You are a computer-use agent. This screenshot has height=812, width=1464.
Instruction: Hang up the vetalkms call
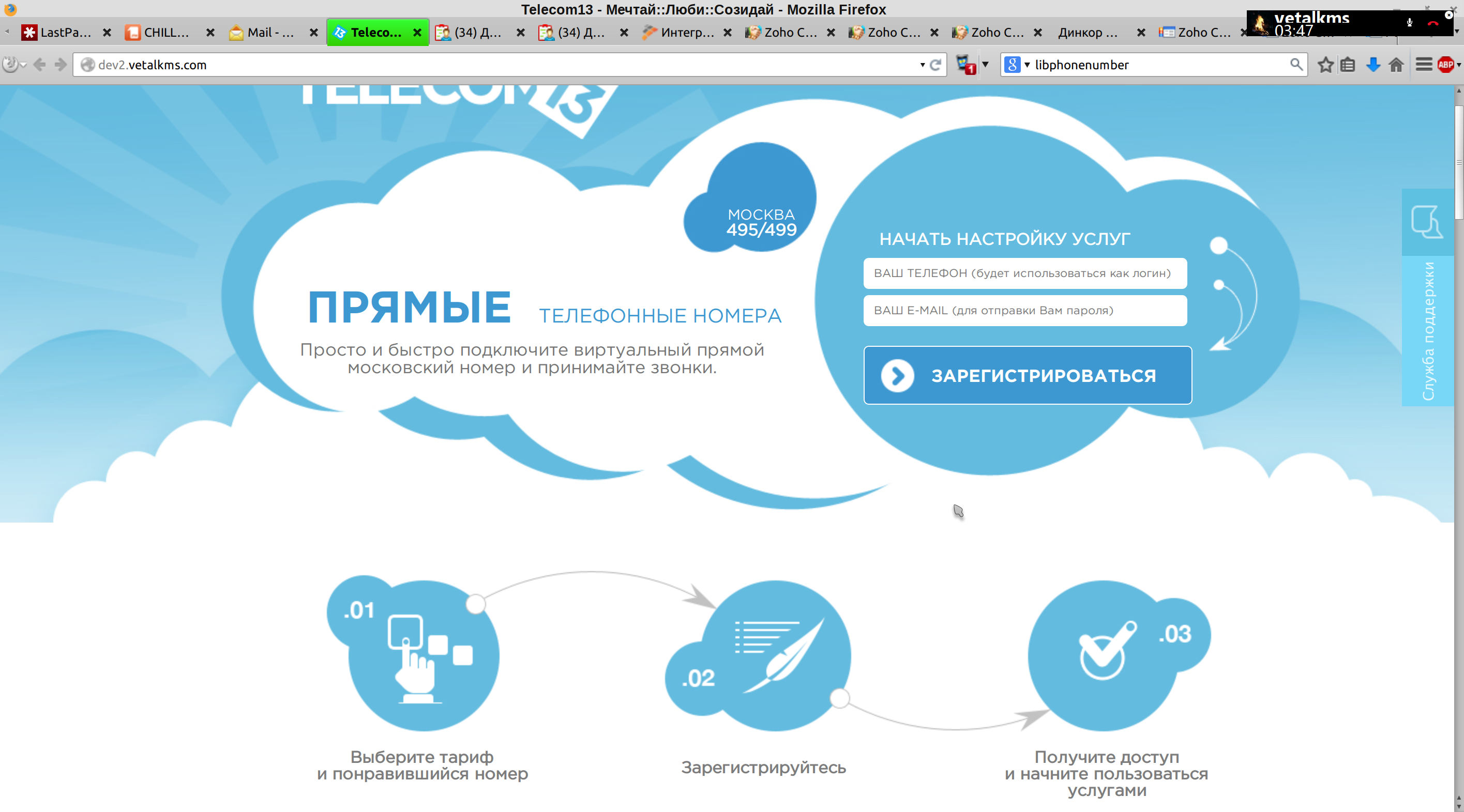(x=1433, y=23)
